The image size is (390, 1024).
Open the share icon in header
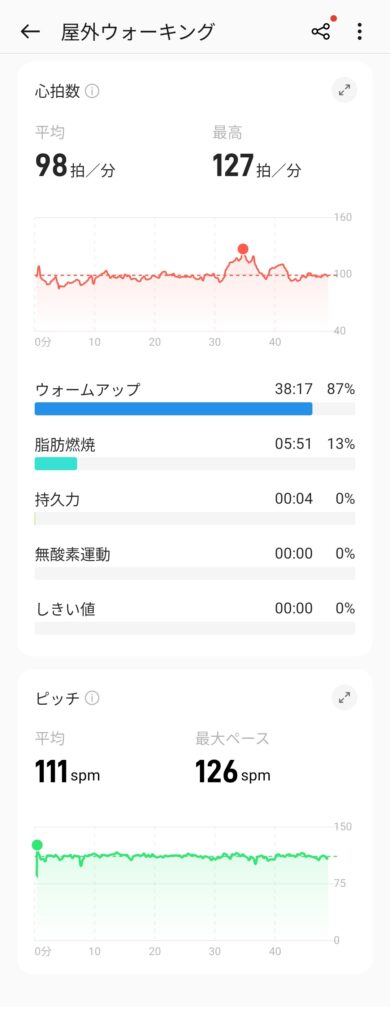(321, 31)
